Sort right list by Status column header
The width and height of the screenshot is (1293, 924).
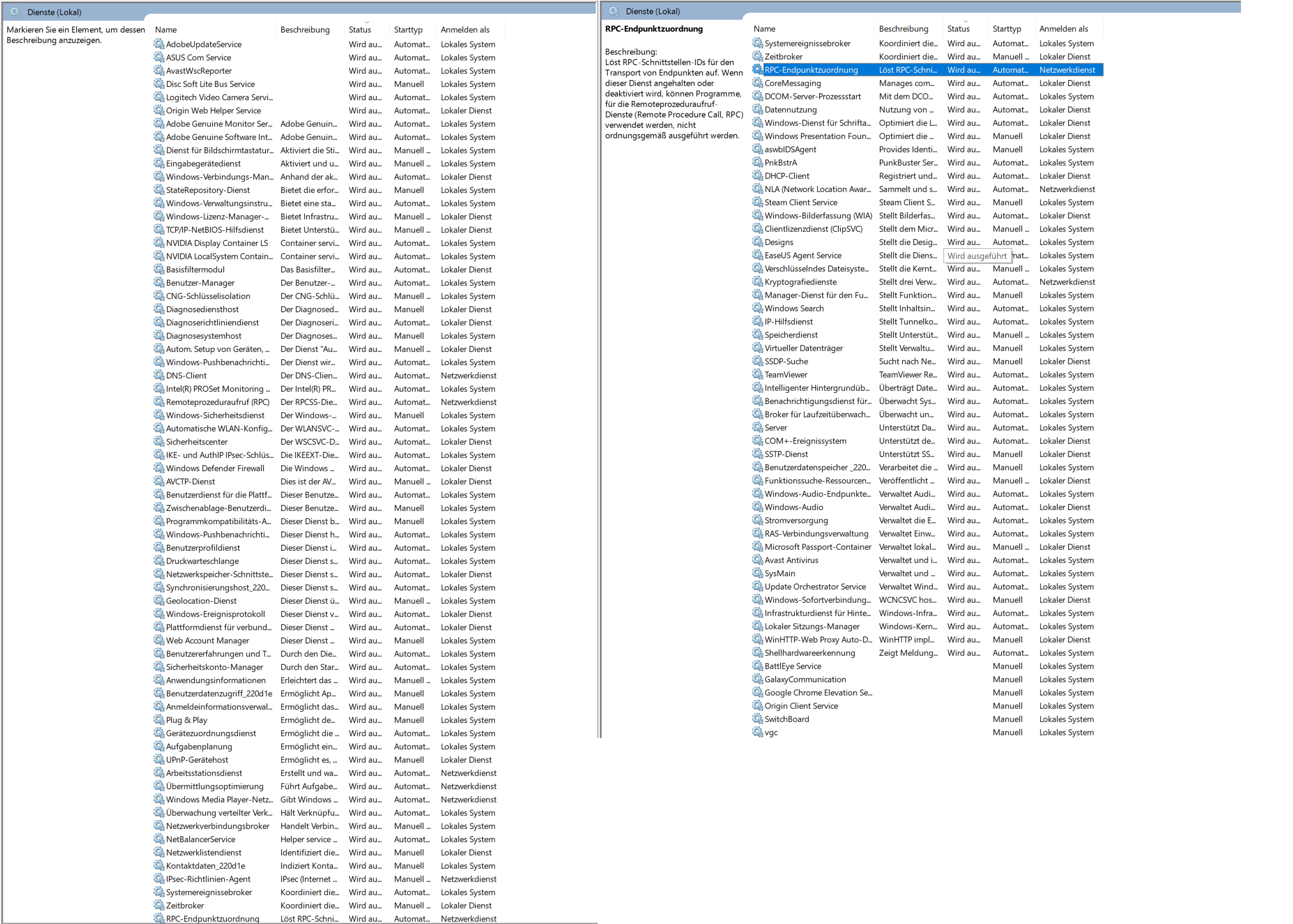(958, 28)
